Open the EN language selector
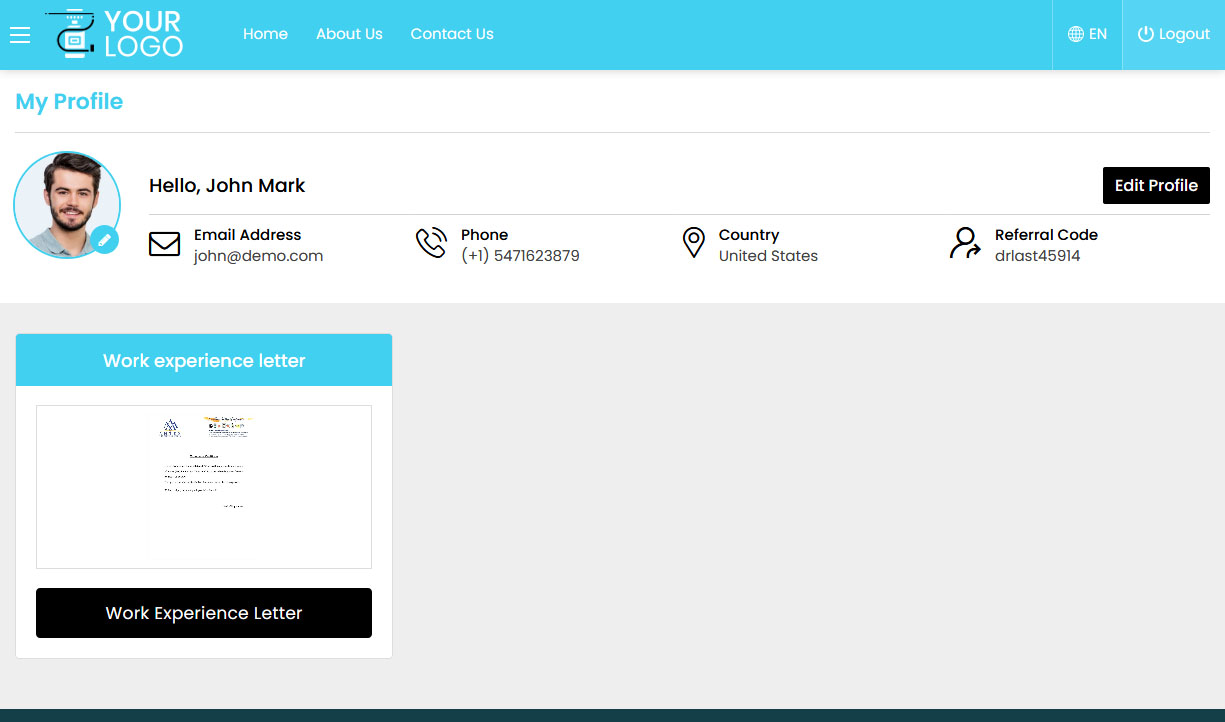Viewport: 1225px width, 722px height. click(x=1087, y=34)
